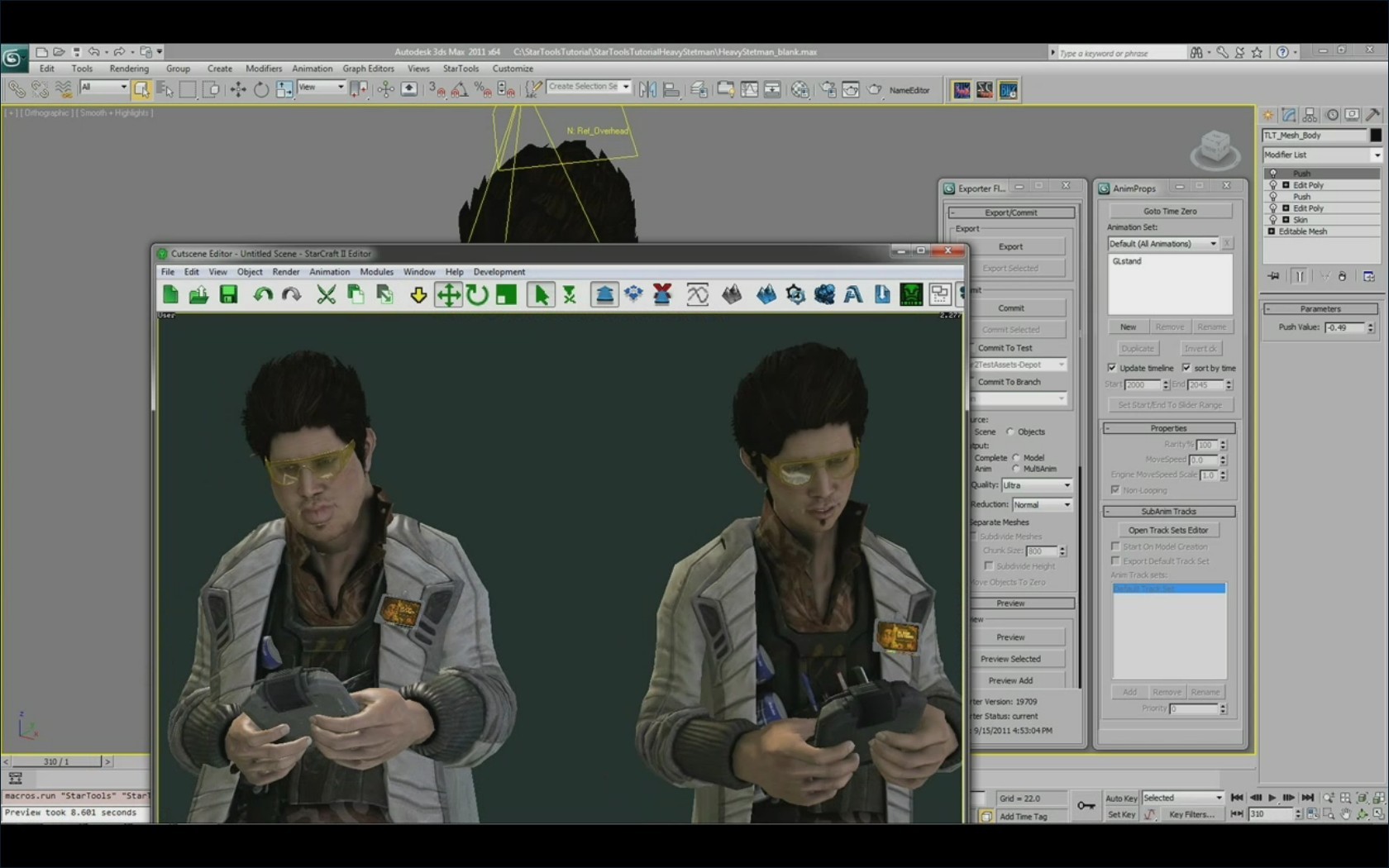Click the black object color swatch
1389x868 pixels.
coord(1376,135)
